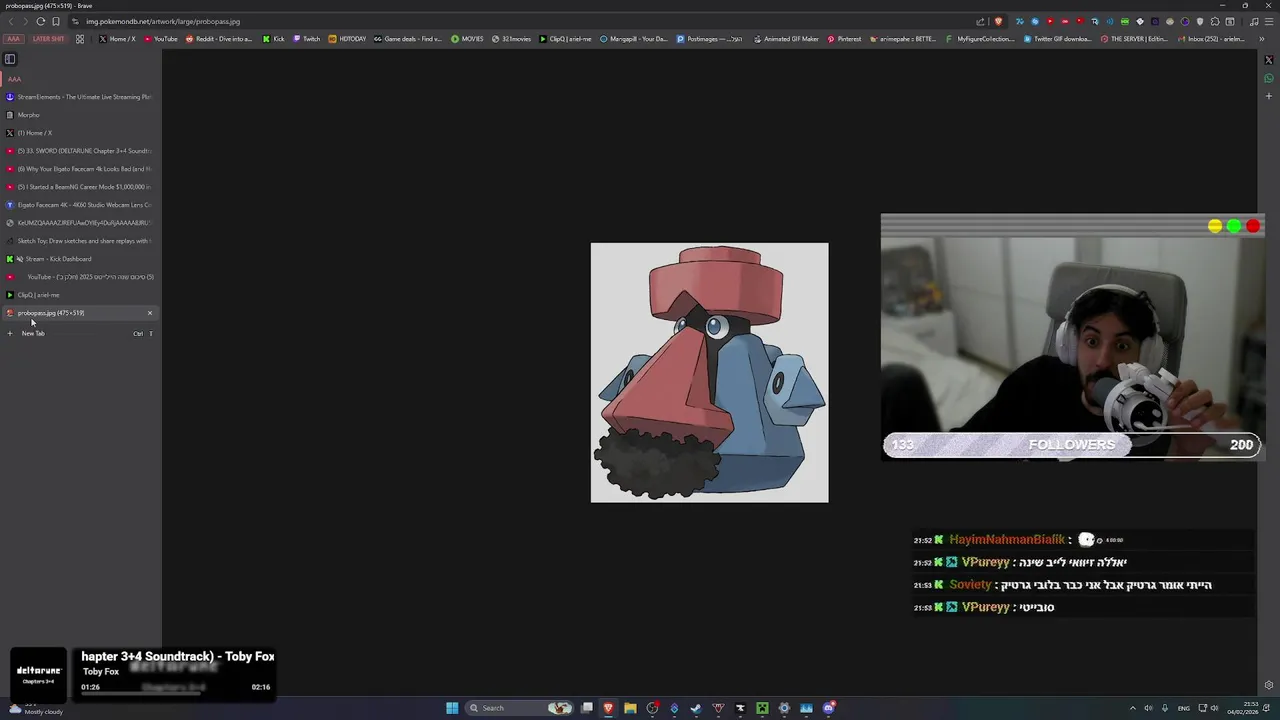
Task: Open the LATER SHIT bookmark folder
Action: point(48,39)
